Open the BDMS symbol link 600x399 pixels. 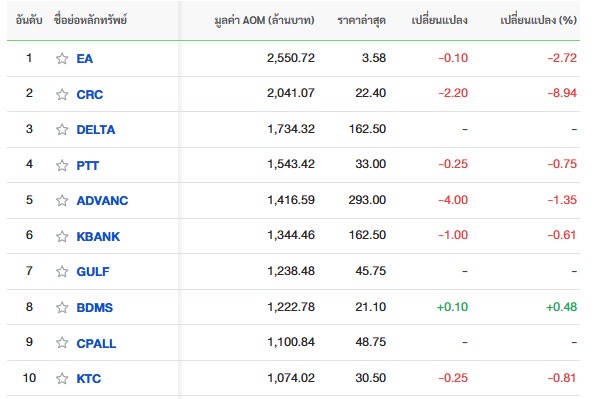point(95,307)
